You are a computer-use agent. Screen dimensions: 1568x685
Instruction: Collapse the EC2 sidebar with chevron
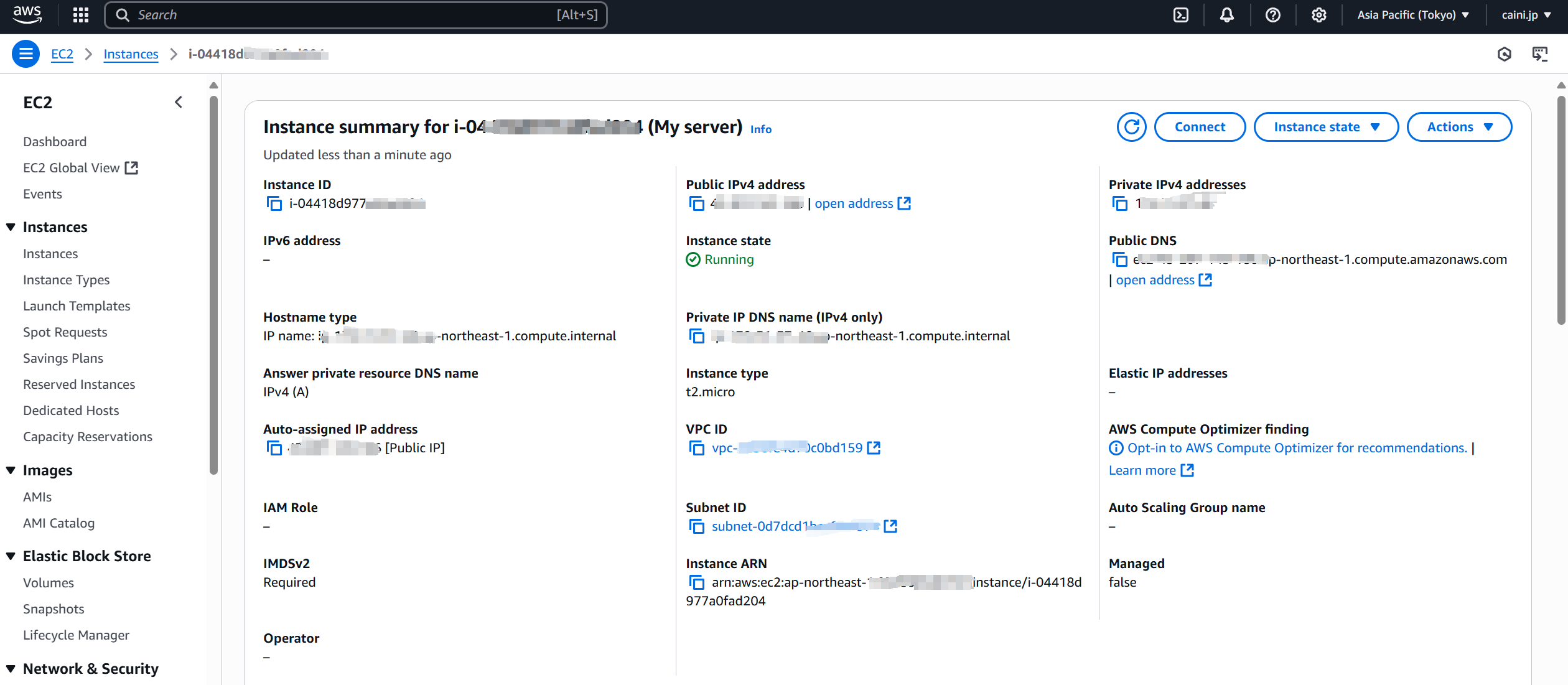pos(179,102)
